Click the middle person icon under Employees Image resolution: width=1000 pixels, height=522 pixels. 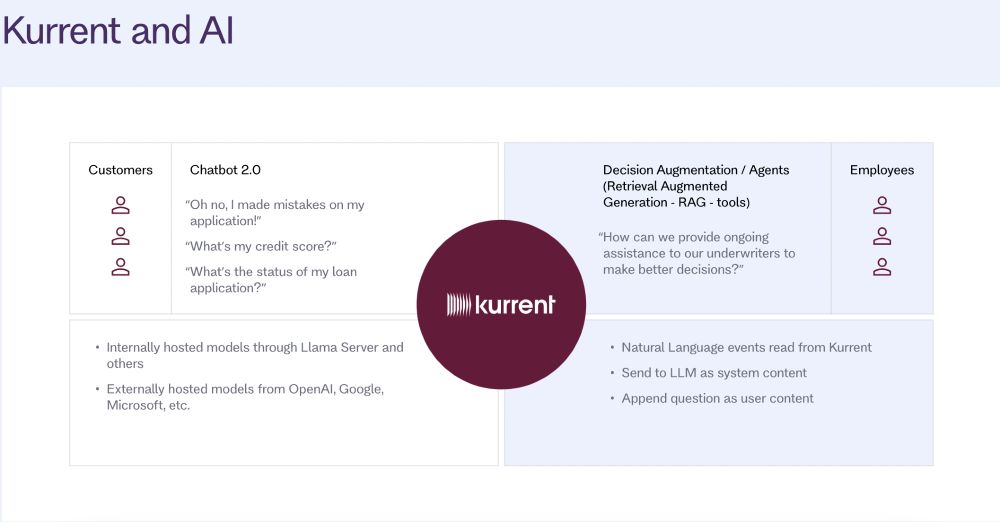[x=882, y=236]
